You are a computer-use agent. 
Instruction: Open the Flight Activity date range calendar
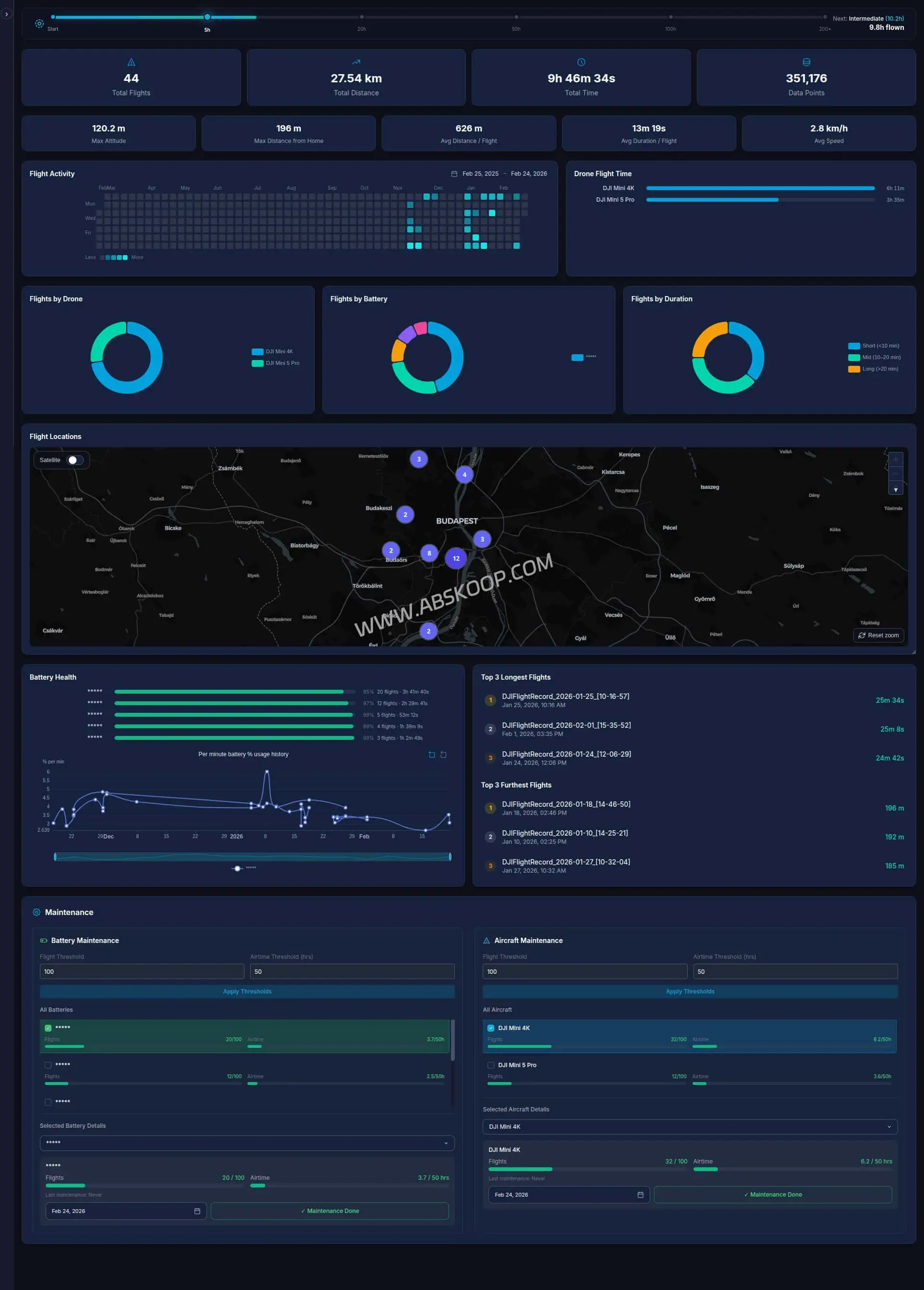point(454,174)
